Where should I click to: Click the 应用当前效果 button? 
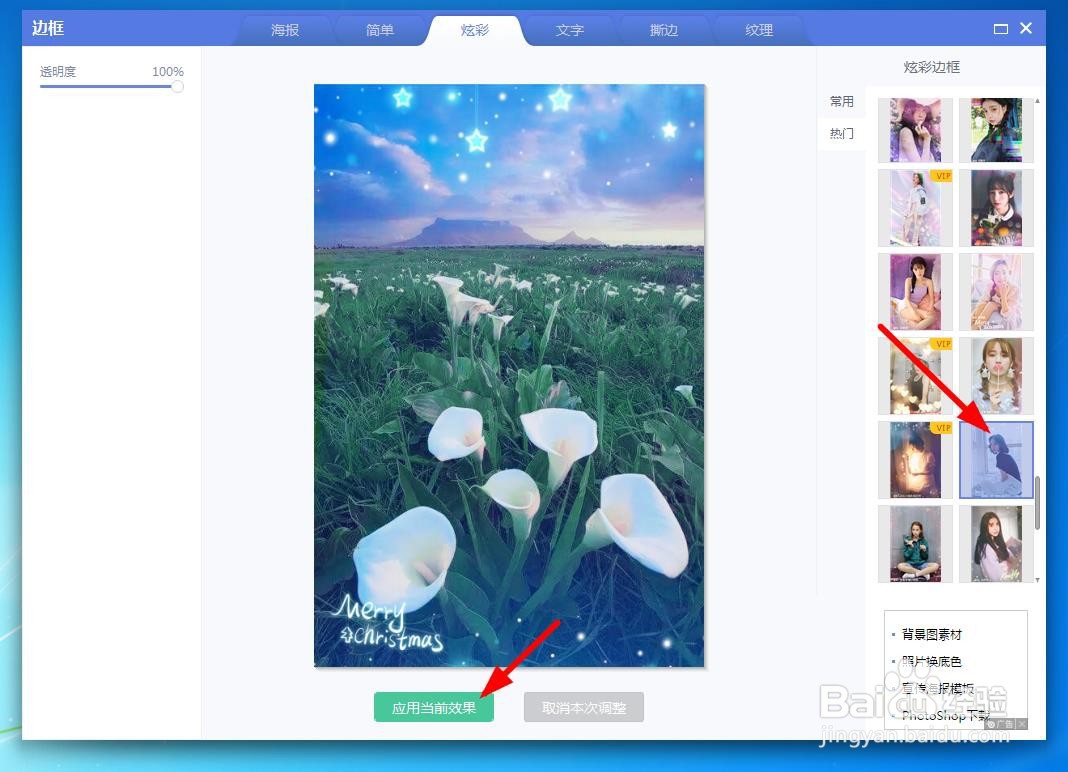(x=434, y=707)
